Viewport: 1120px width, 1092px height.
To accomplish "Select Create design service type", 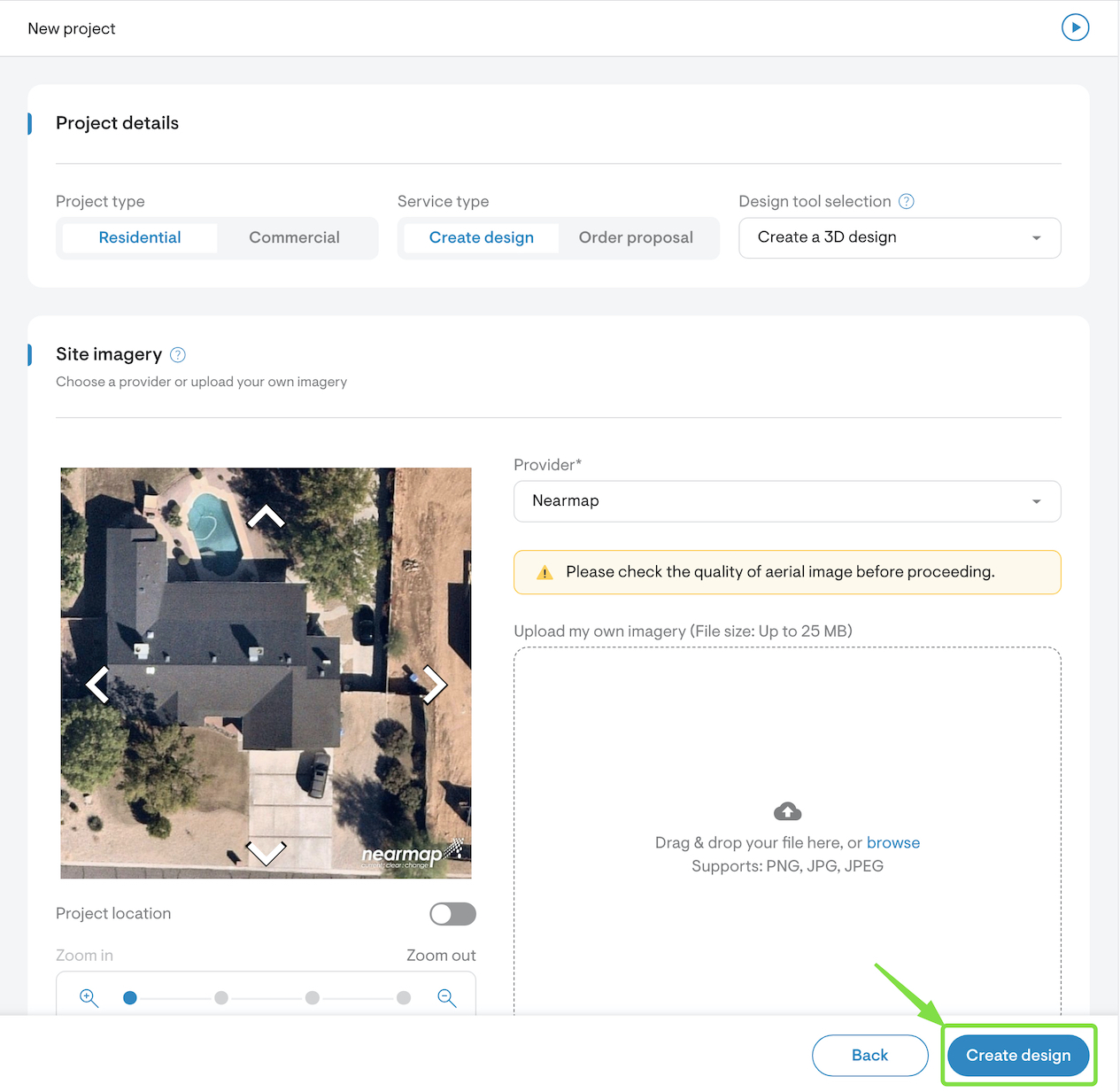I will (481, 237).
